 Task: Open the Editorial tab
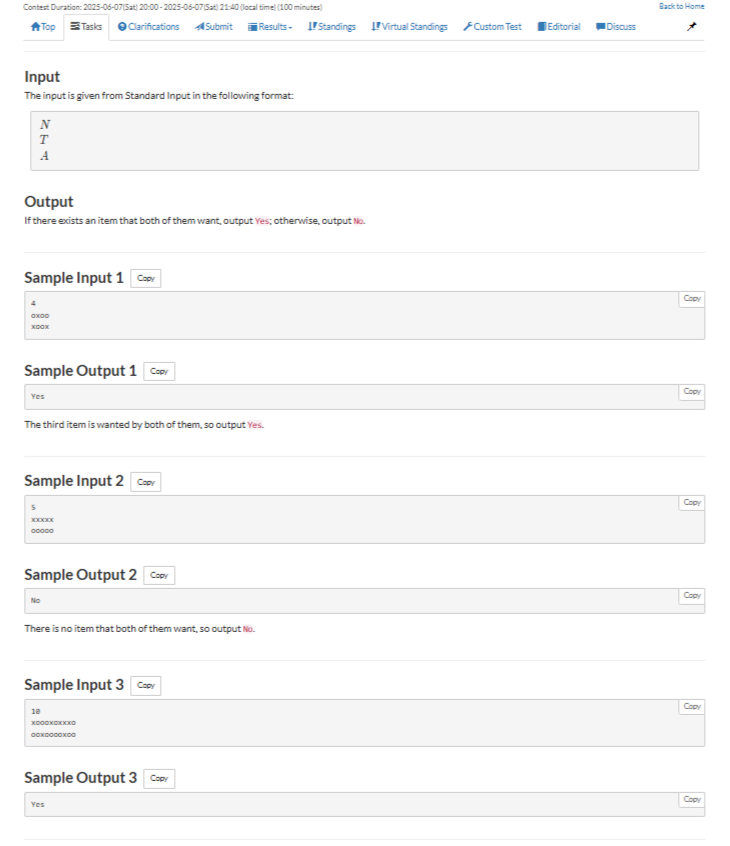point(559,27)
